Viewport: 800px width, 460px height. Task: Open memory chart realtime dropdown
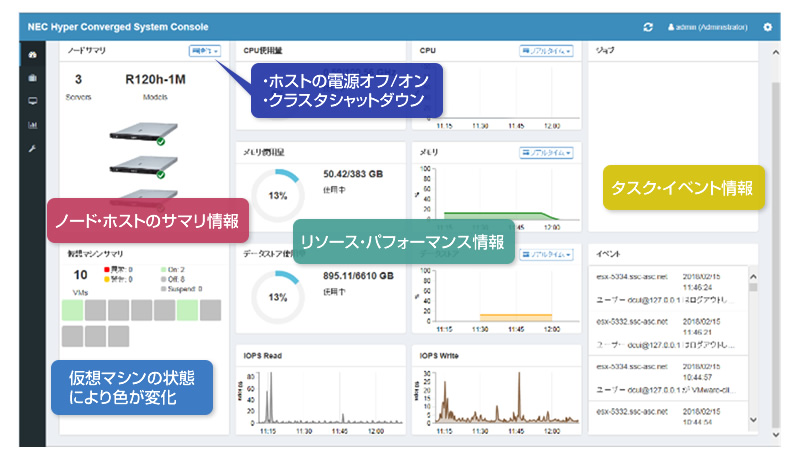tap(546, 152)
